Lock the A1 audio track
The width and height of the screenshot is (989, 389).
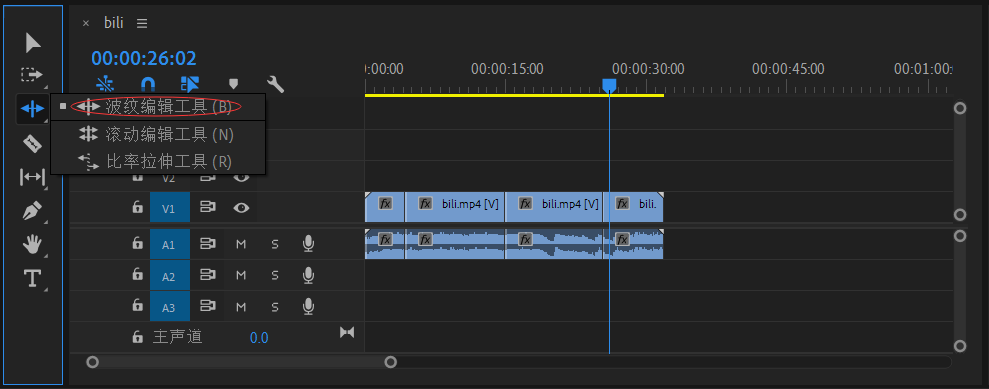pyautogui.click(x=137, y=243)
